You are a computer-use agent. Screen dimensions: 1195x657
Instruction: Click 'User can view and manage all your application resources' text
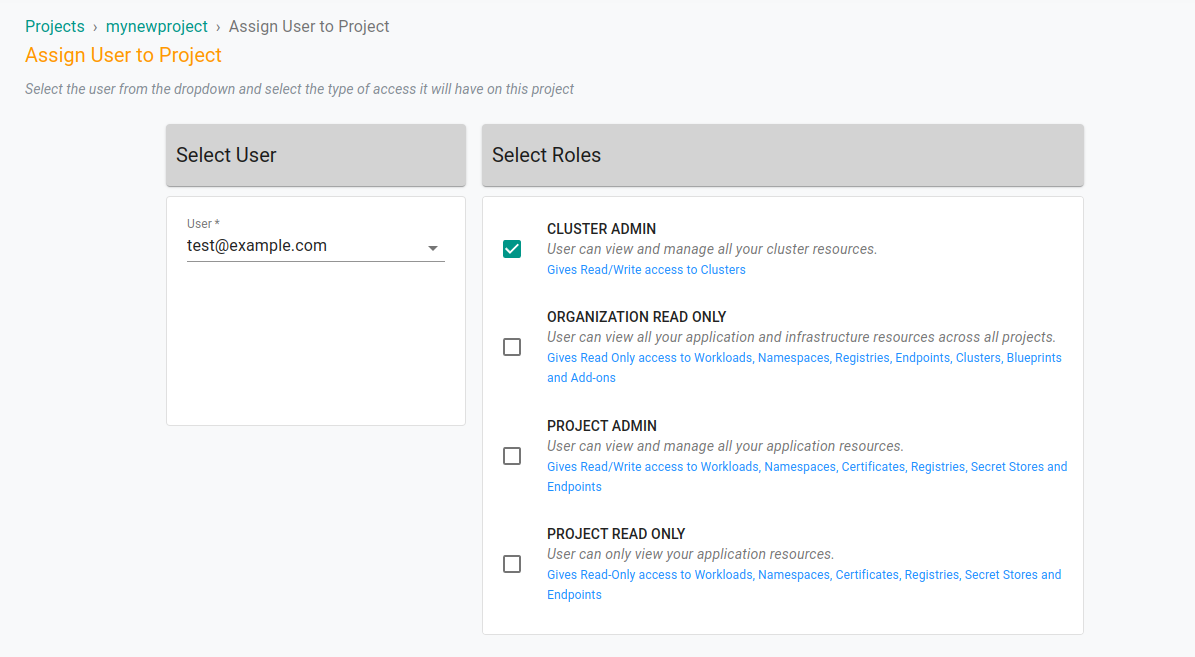coord(725,446)
